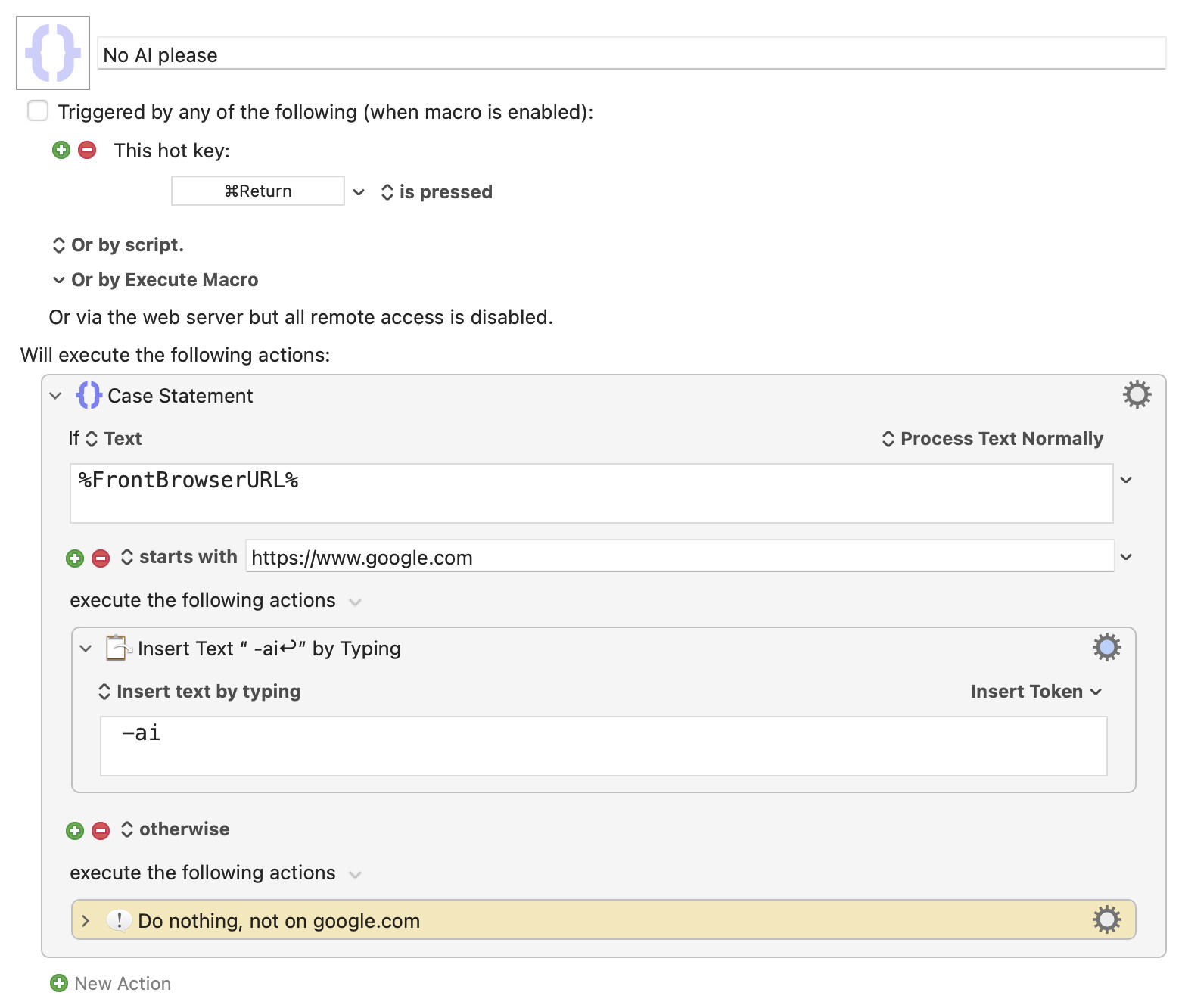
Task: Change the is pressed trigger option
Action: click(437, 192)
